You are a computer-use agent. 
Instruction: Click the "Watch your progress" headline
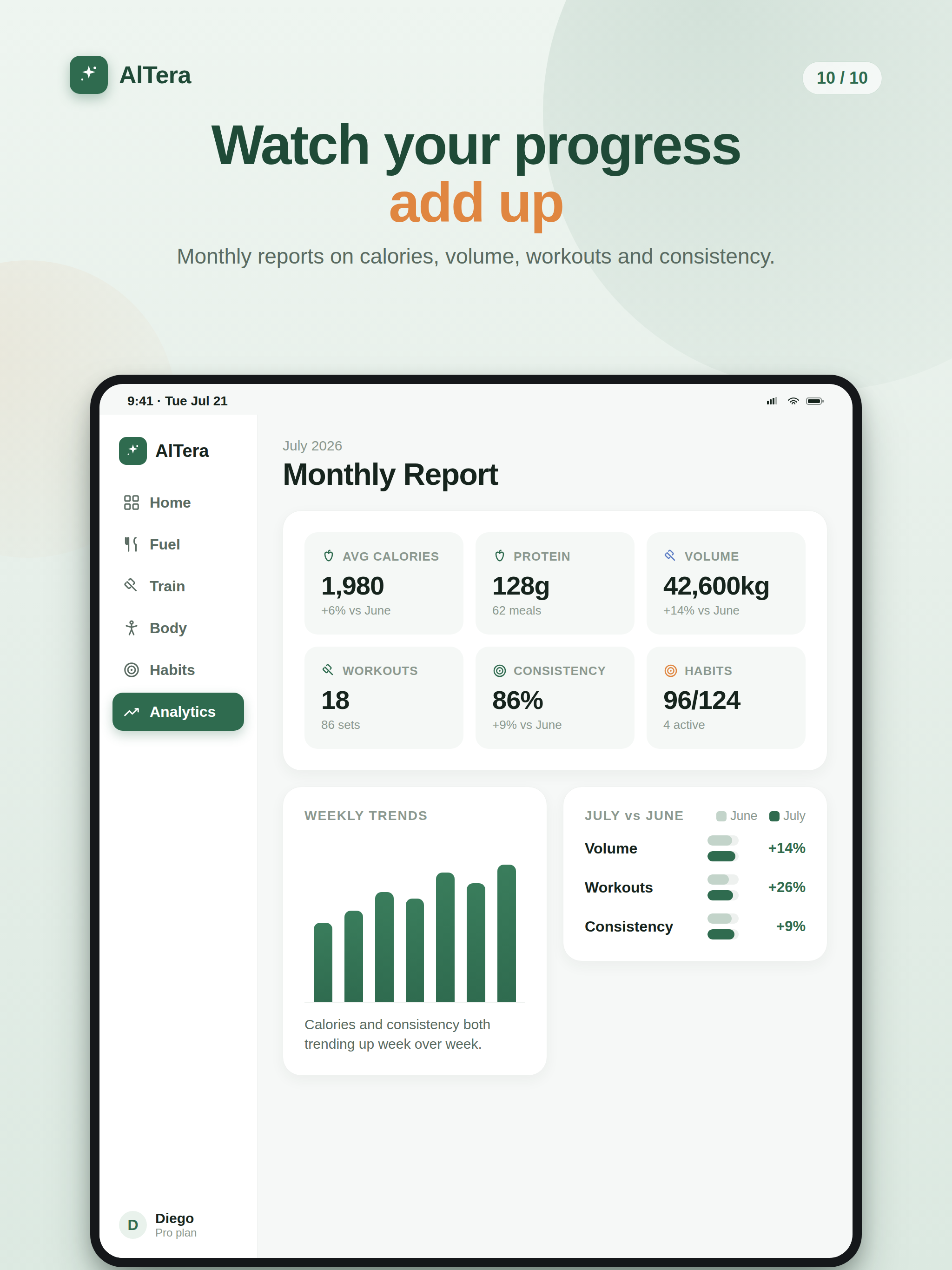point(476,146)
